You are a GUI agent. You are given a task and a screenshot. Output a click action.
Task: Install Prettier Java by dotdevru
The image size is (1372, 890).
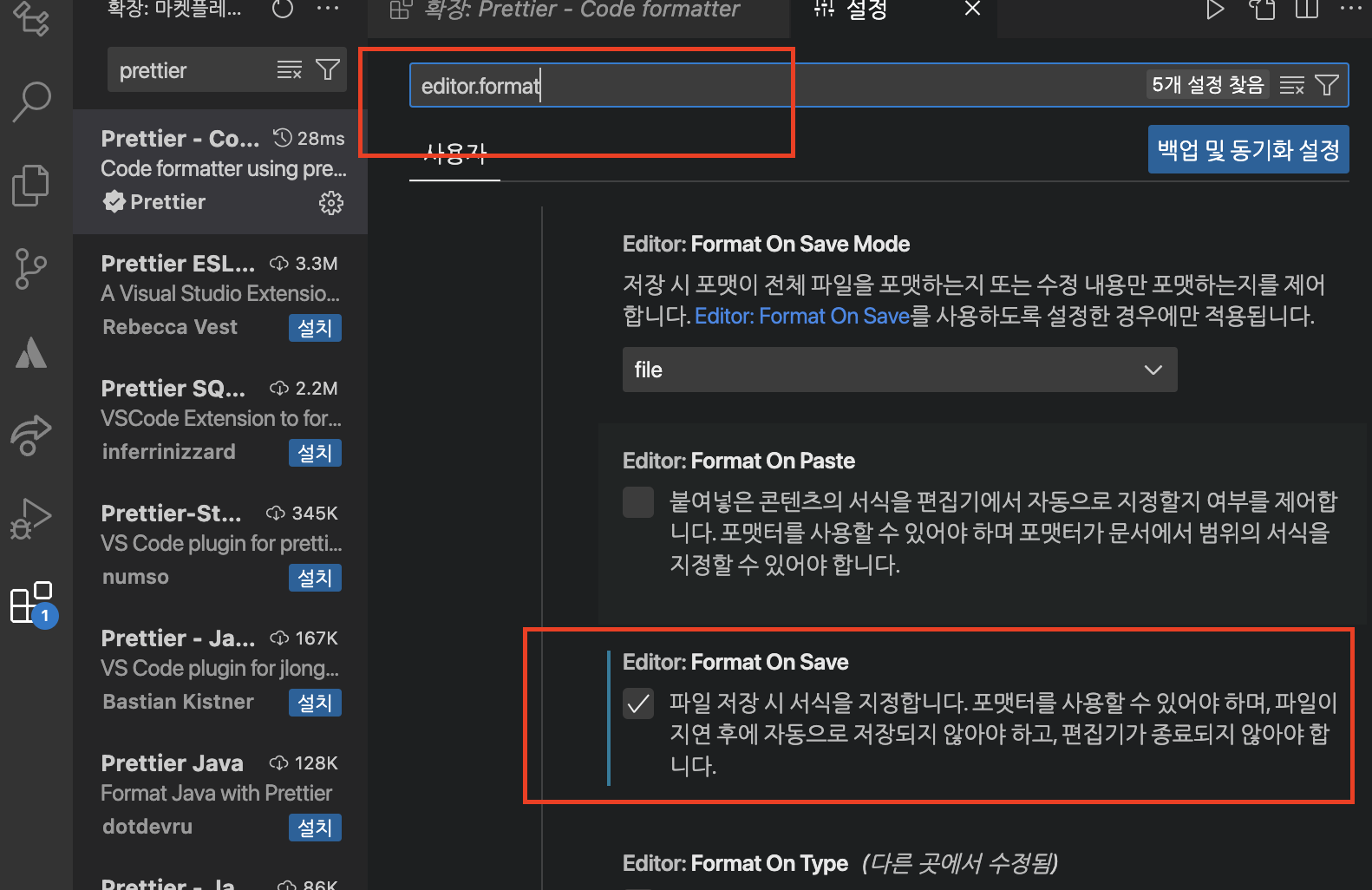(x=315, y=828)
